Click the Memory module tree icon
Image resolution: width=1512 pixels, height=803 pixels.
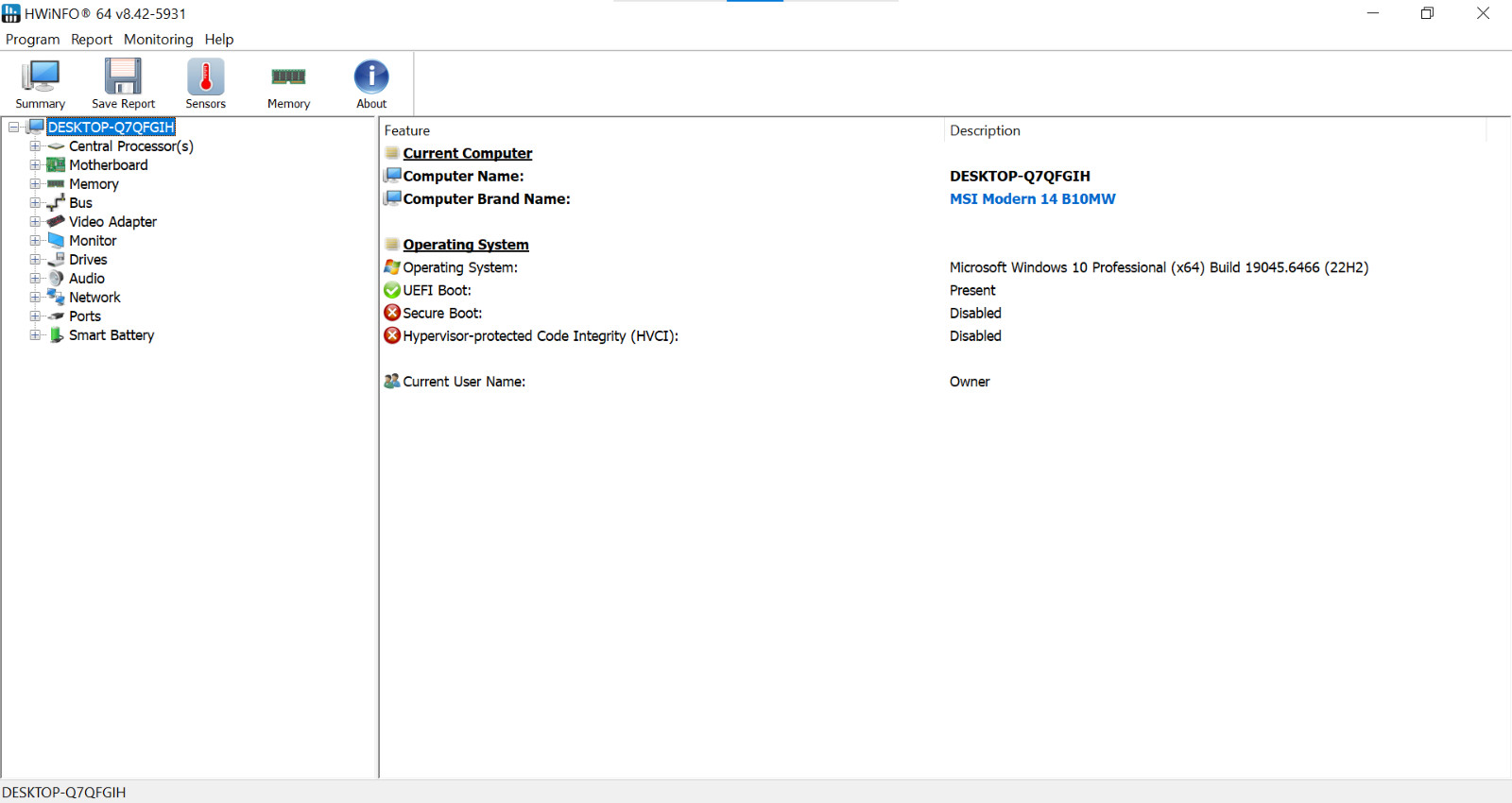56,184
